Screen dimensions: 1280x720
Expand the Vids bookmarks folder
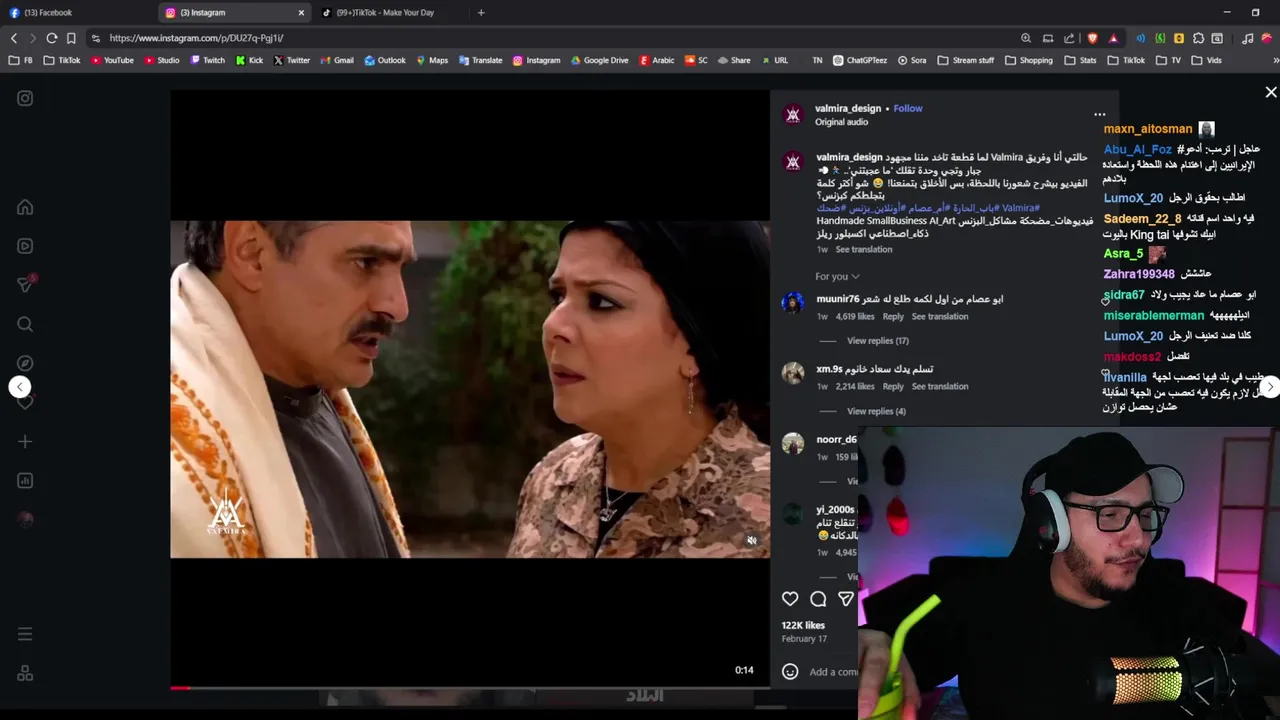click(1207, 60)
